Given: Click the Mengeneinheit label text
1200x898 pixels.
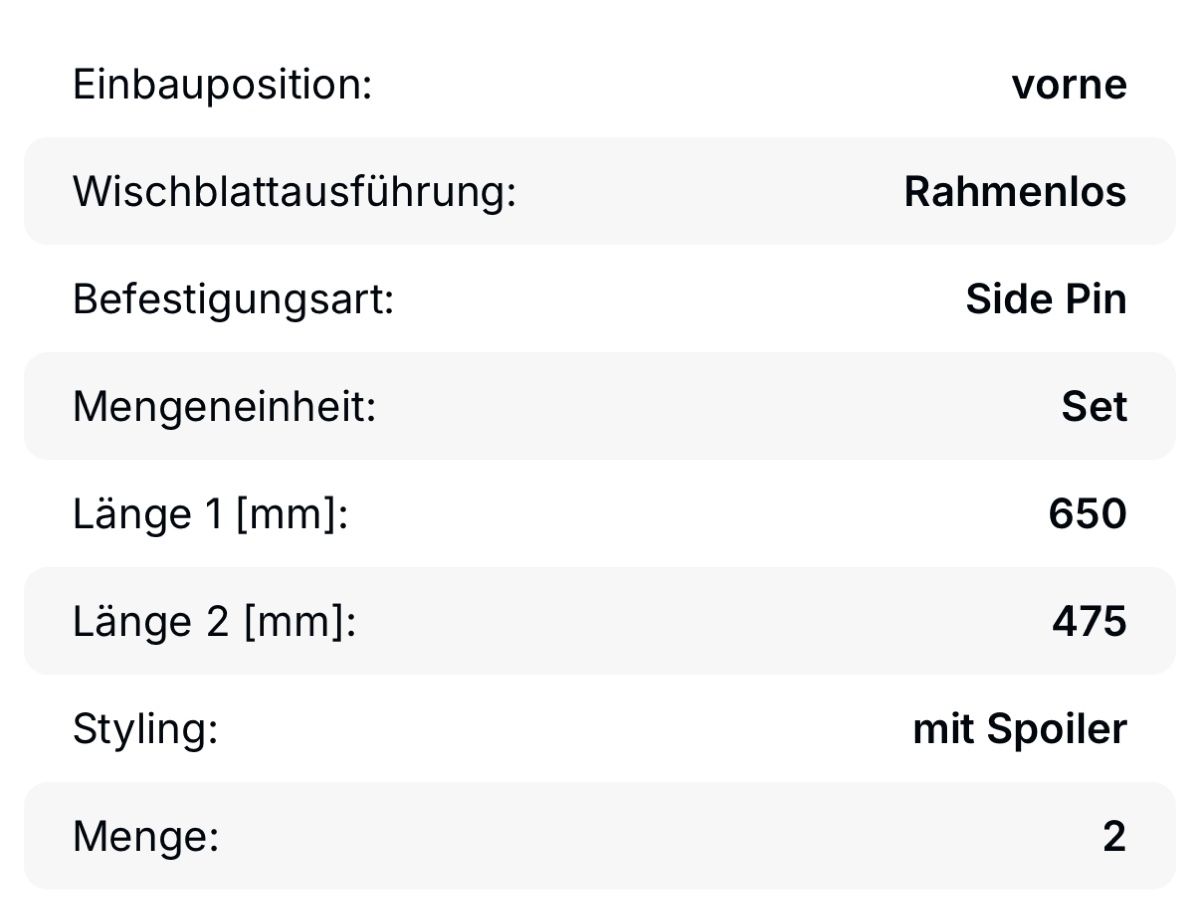Looking at the screenshot, I should tap(224, 407).
